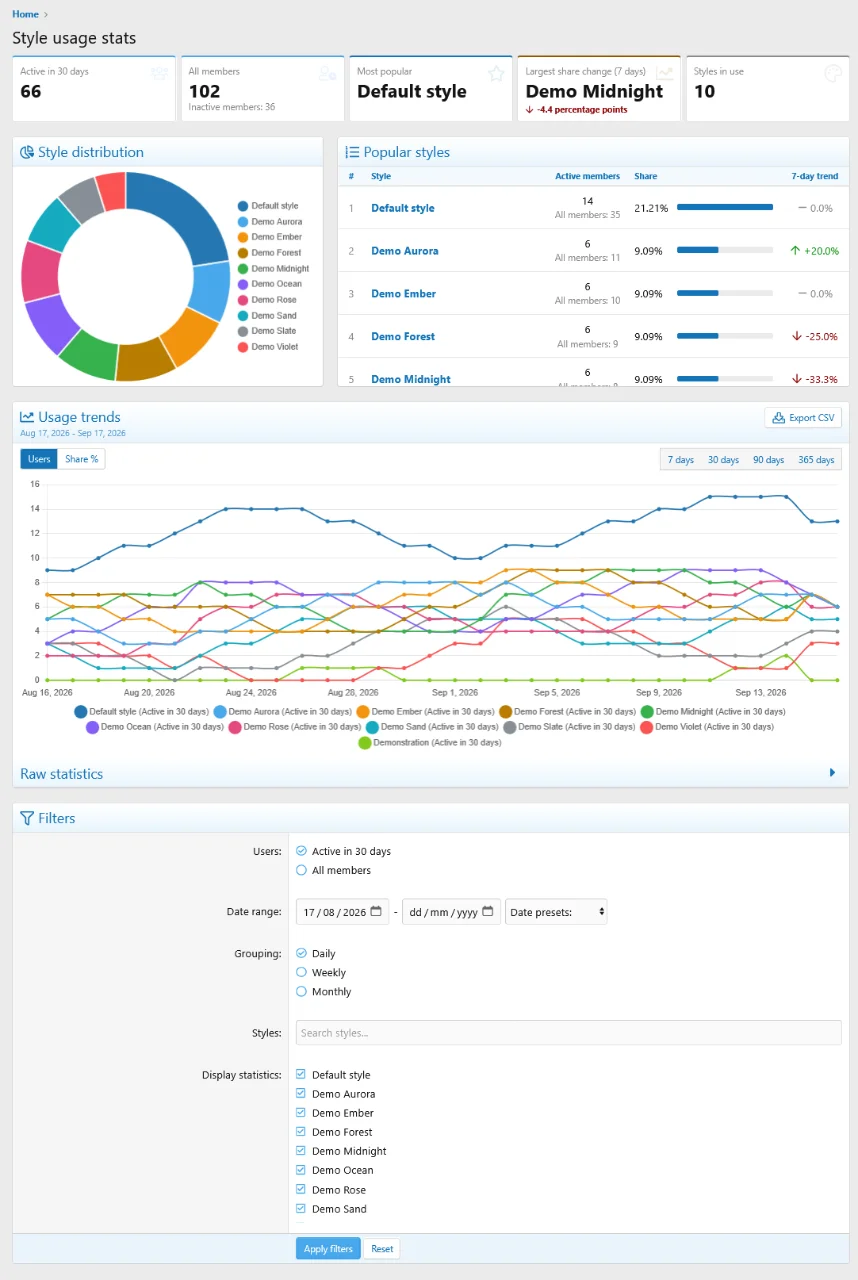Click the up arrow trend for Demo Aurora
Viewport: 858px width, 1280px height.
(795, 251)
